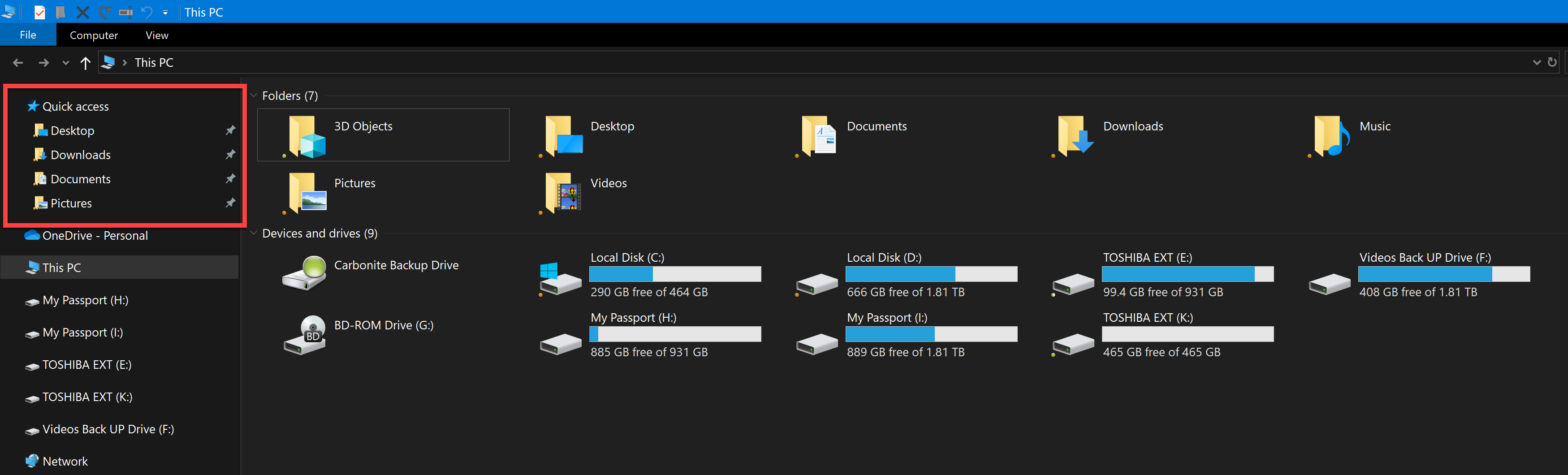Click the Properties checkmark icon in title bar

(39, 12)
